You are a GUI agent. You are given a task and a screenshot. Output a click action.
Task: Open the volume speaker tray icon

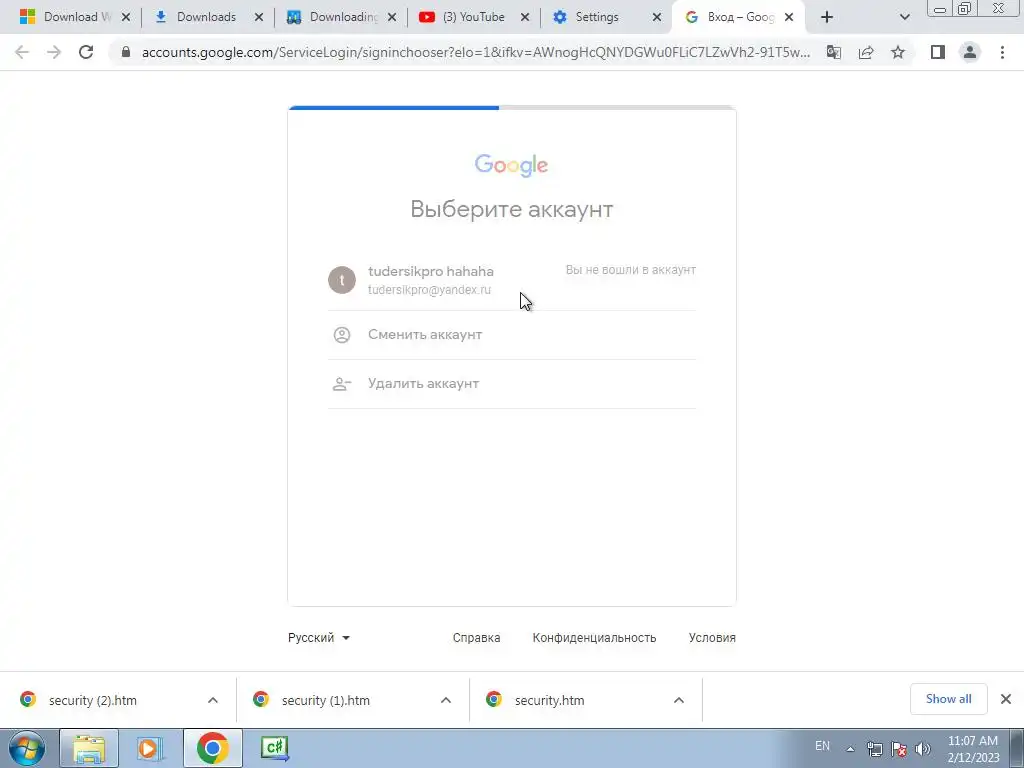pyautogui.click(x=923, y=749)
